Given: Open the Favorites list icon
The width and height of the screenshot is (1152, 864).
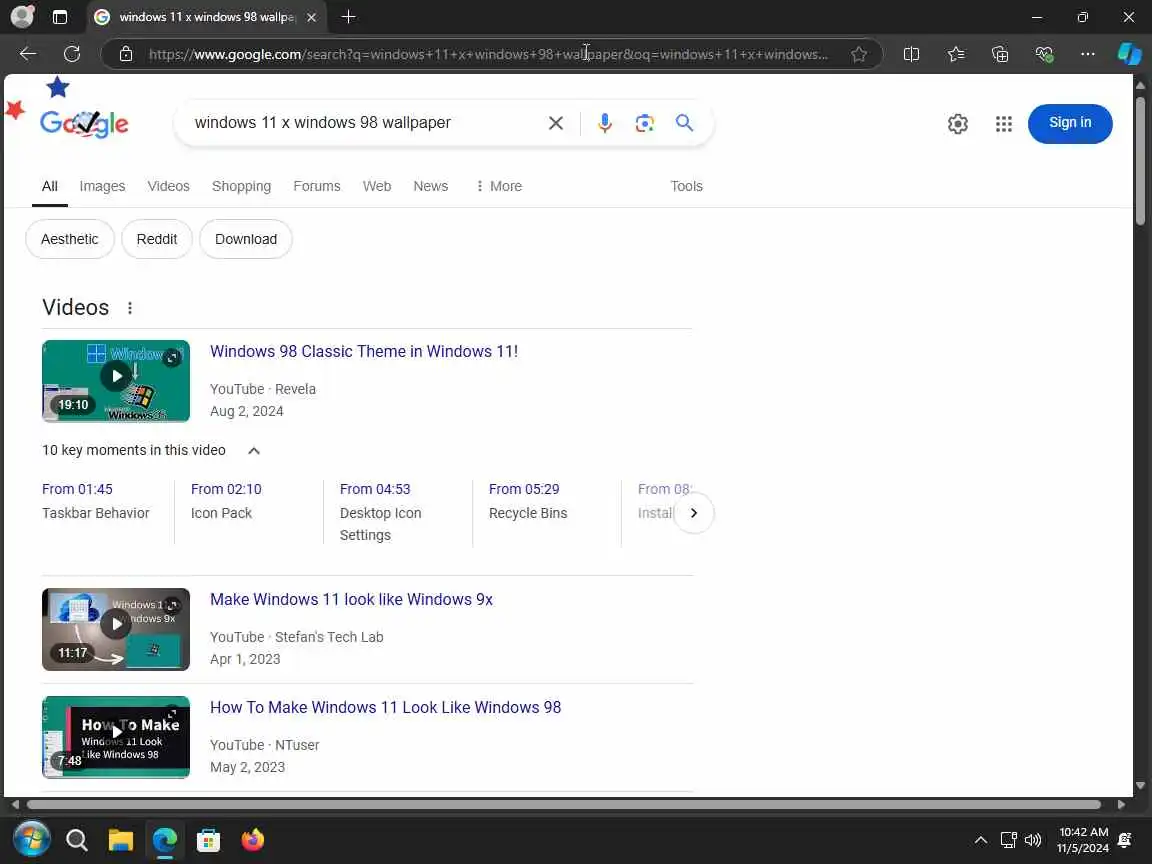Looking at the screenshot, I should click(956, 54).
